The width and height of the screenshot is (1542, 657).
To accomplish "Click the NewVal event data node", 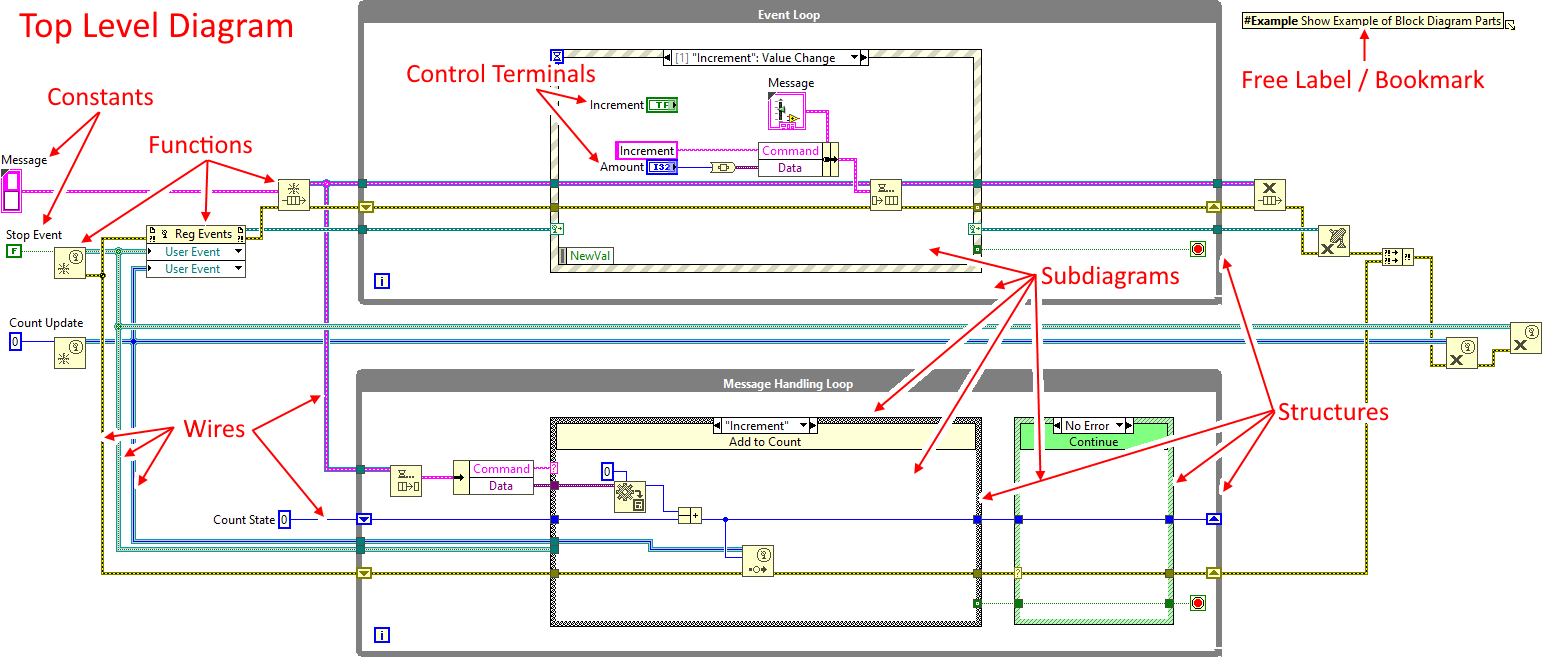I will tap(586, 256).
